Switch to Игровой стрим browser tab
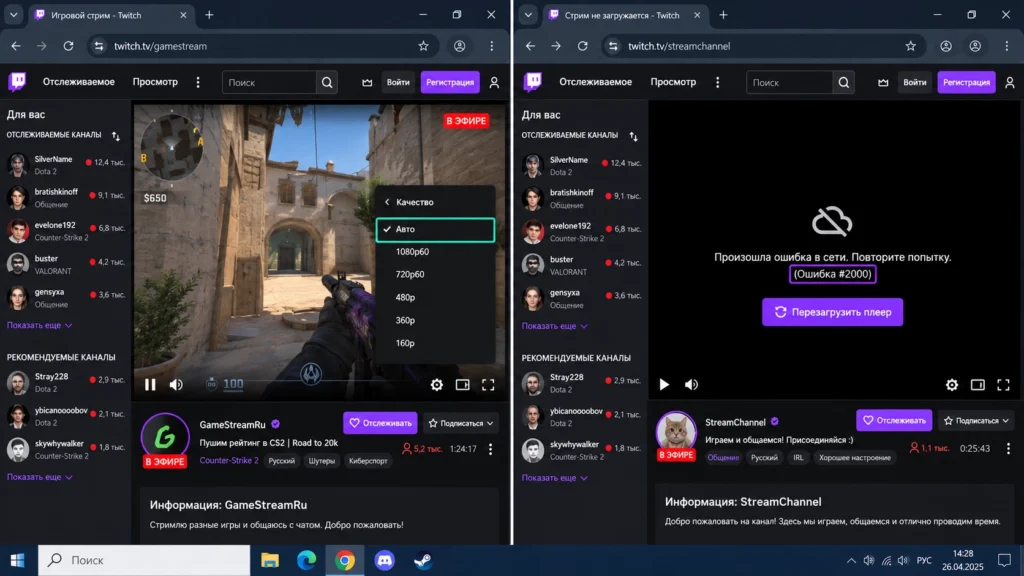This screenshot has height=576, width=1024. [x=111, y=15]
